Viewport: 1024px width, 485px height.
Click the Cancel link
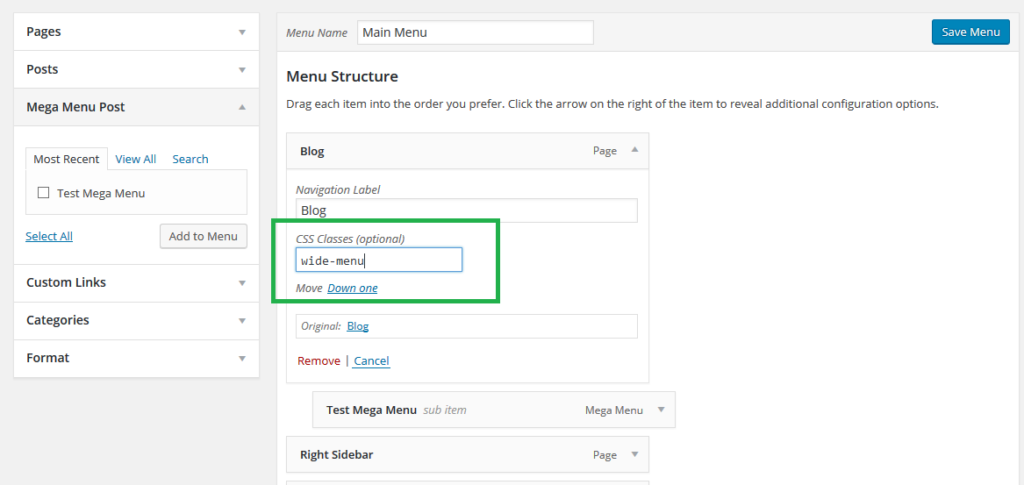[x=371, y=360]
